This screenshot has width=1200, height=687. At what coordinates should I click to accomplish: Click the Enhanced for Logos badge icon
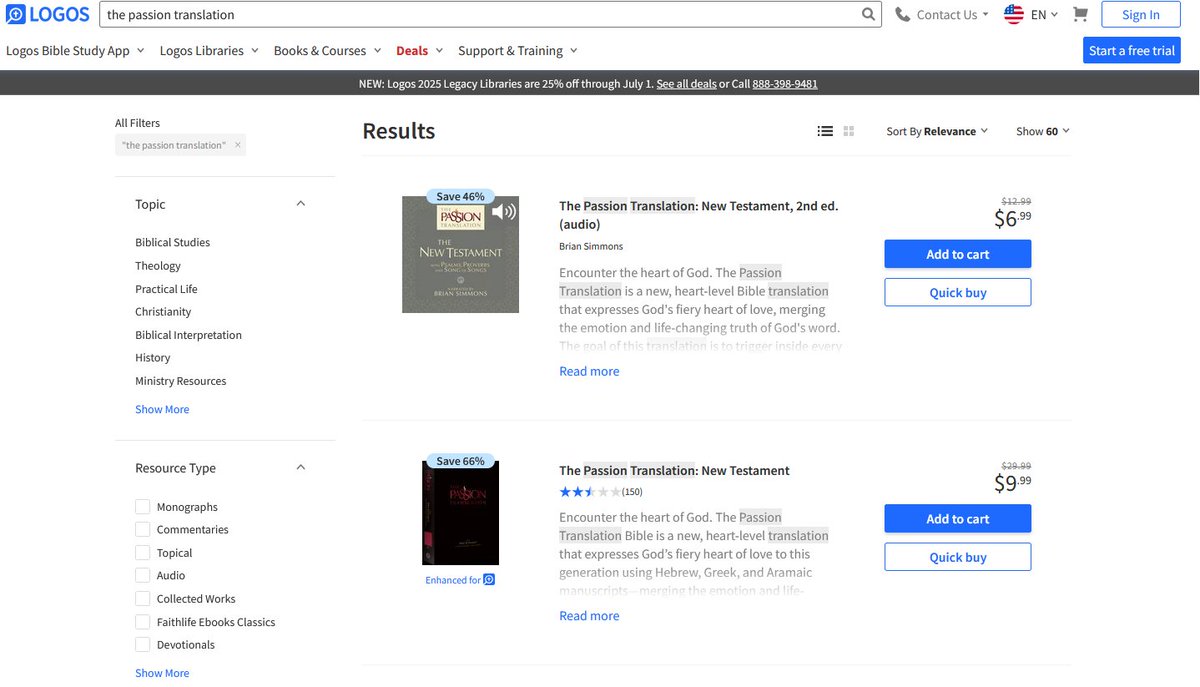pyautogui.click(x=489, y=580)
